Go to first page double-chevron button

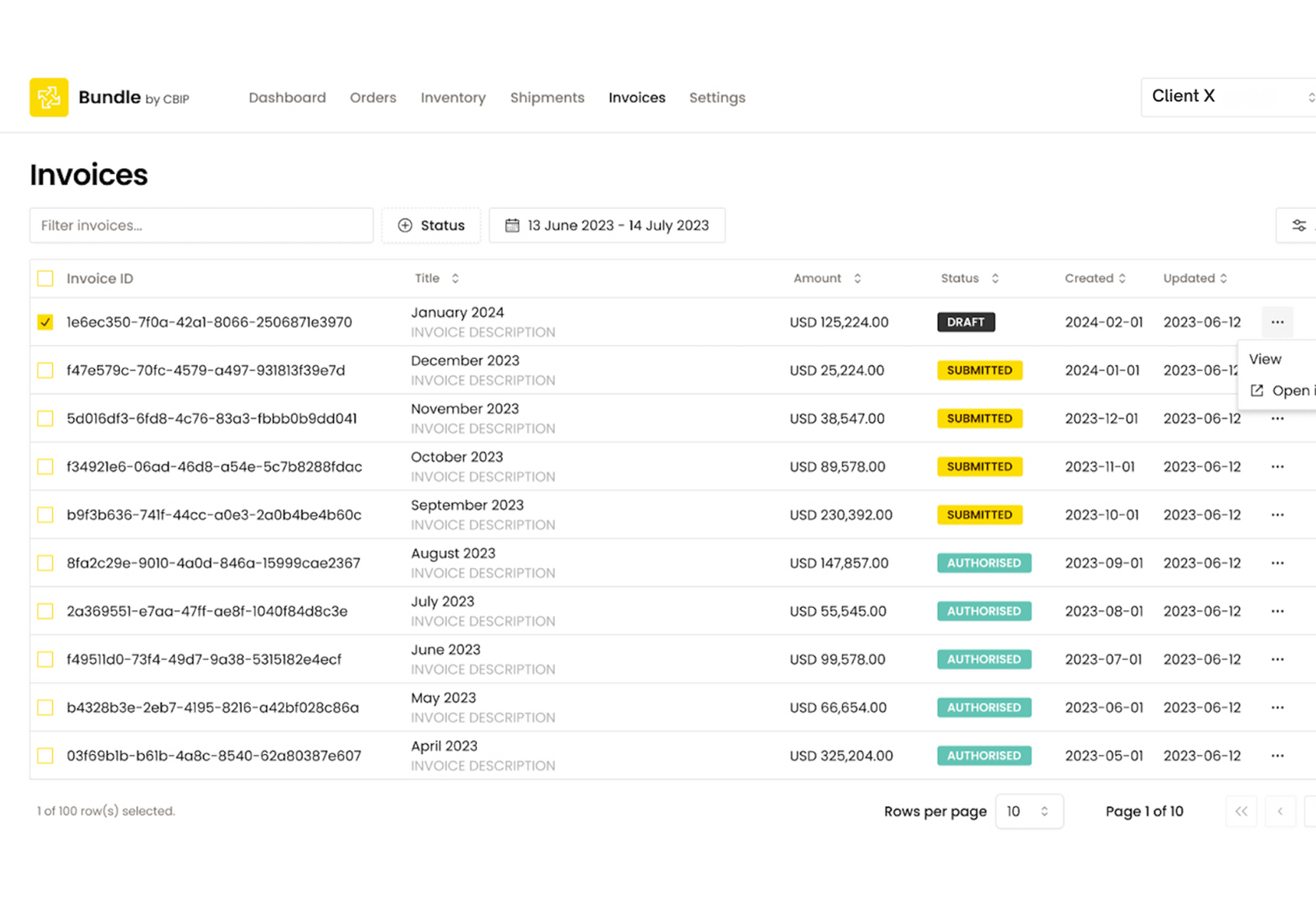(1241, 811)
